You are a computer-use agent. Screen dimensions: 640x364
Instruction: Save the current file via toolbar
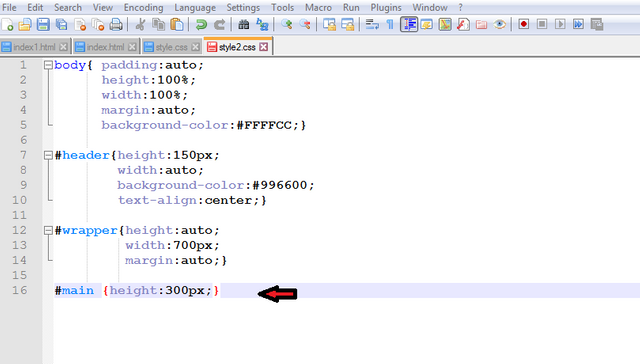click(43, 24)
